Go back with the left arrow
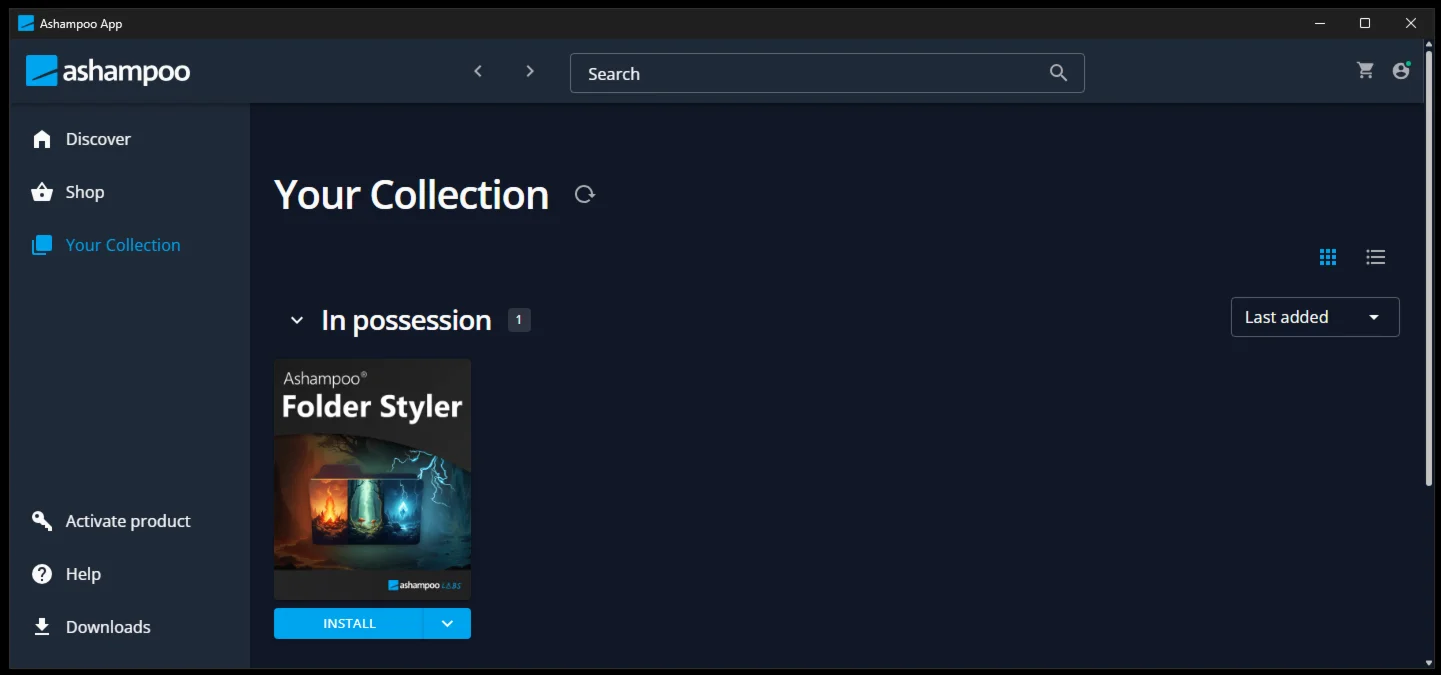1441x675 pixels. (478, 71)
